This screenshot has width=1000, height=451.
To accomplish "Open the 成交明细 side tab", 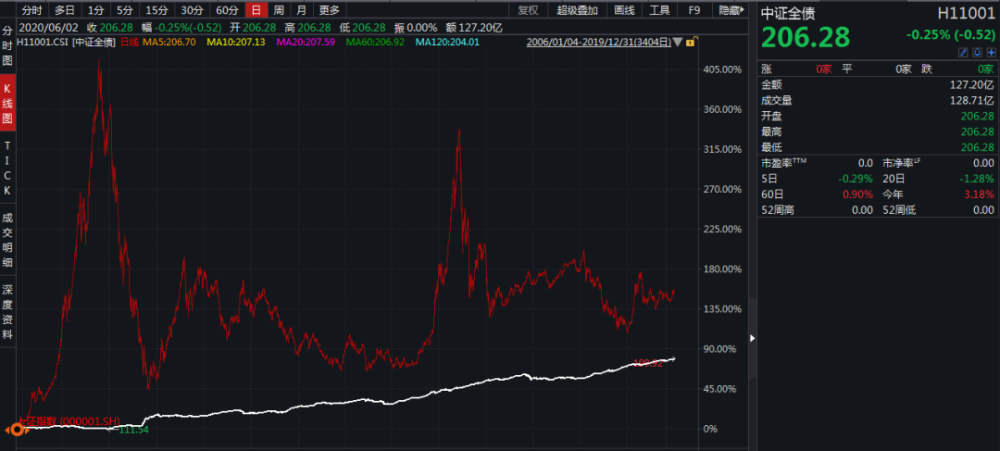I will pyautogui.click(x=8, y=239).
